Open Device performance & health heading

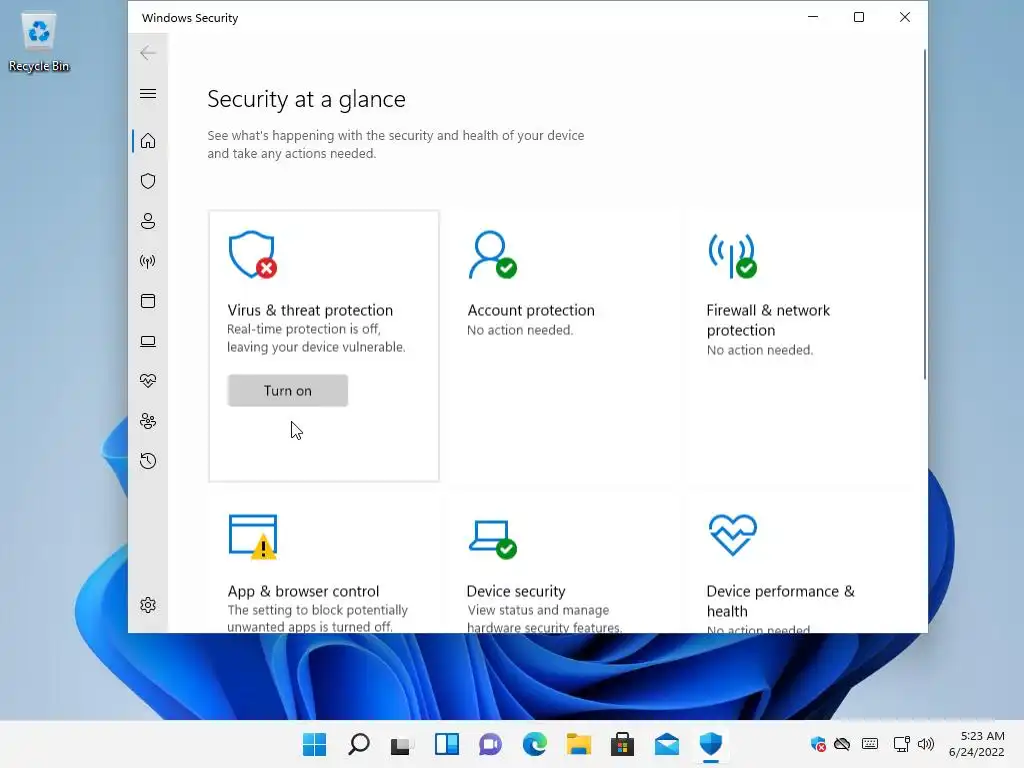(780, 601)
